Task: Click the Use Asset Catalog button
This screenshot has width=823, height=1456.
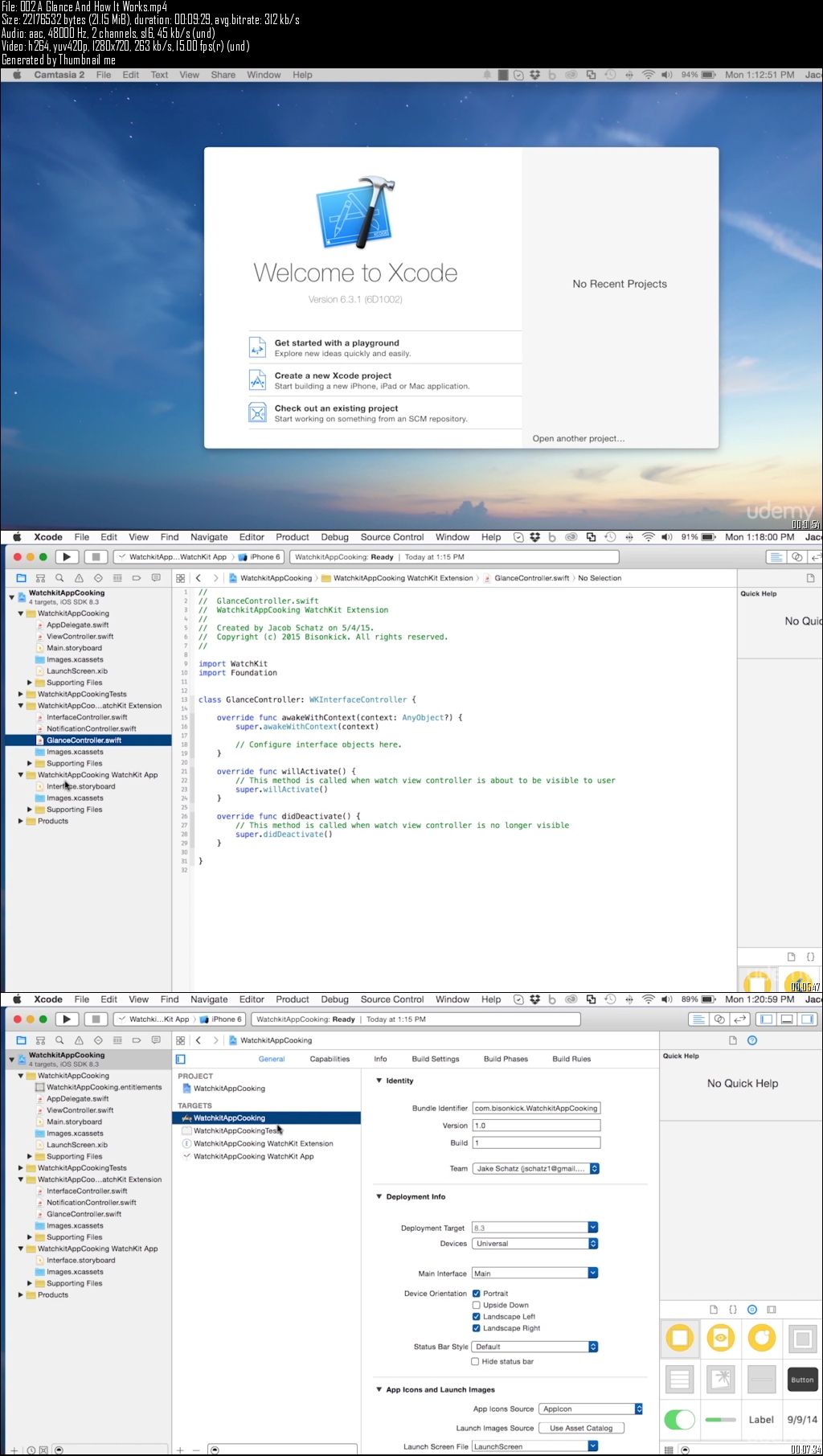Action: coord(581,1428)
